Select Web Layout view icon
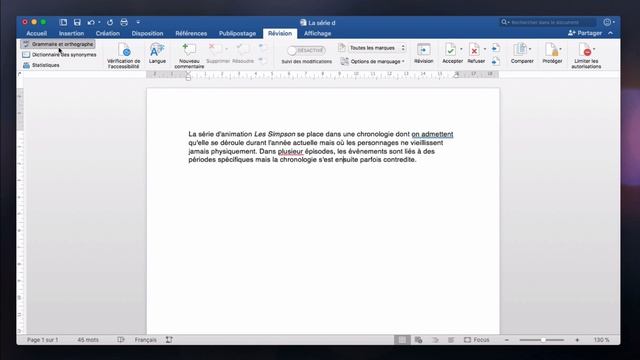 pyautogui.click(x=418, y=340)
